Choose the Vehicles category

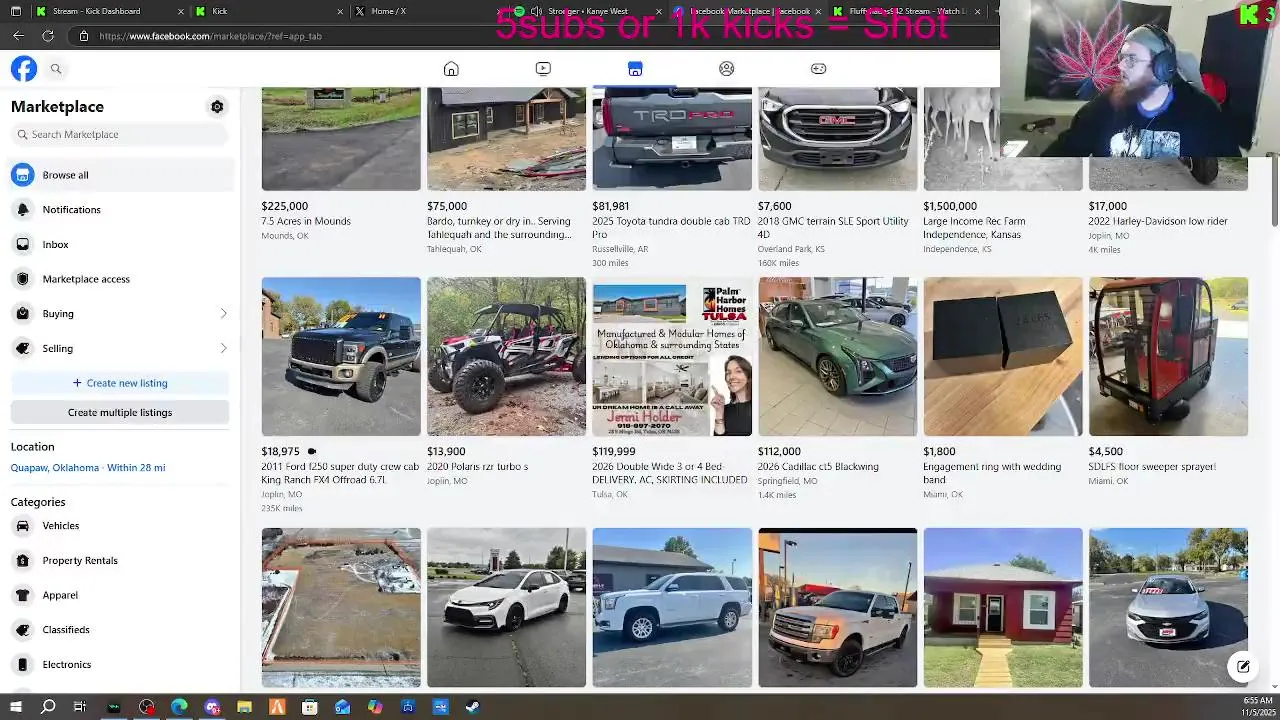click(120, 526)
